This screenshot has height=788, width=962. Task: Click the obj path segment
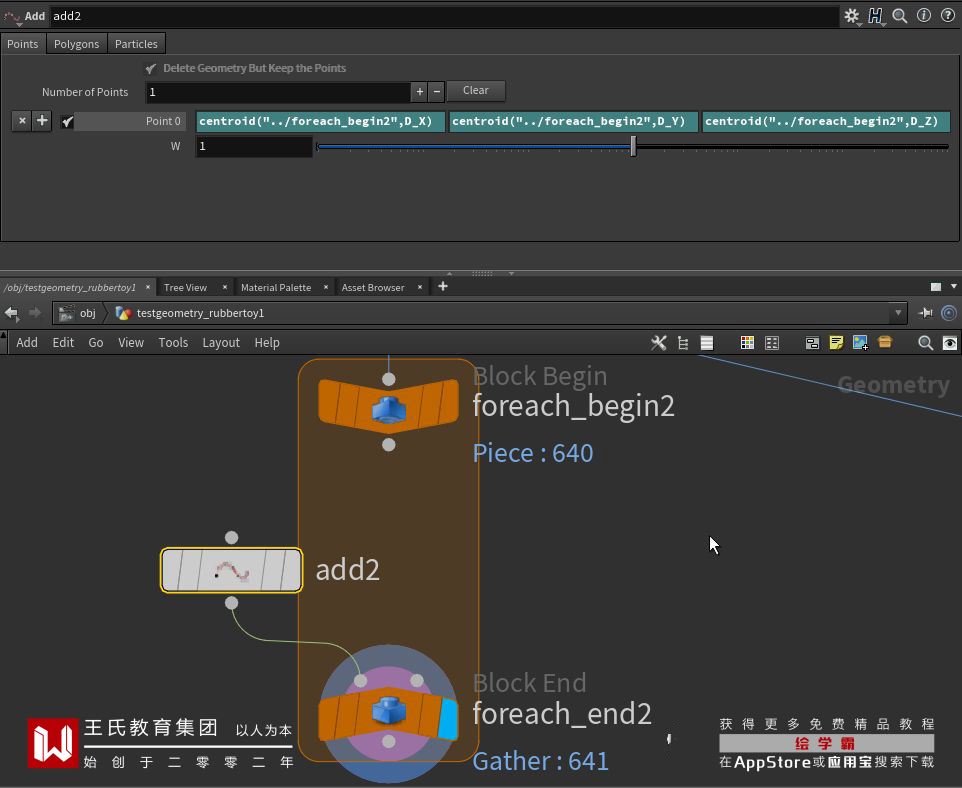tap(79, 313)
